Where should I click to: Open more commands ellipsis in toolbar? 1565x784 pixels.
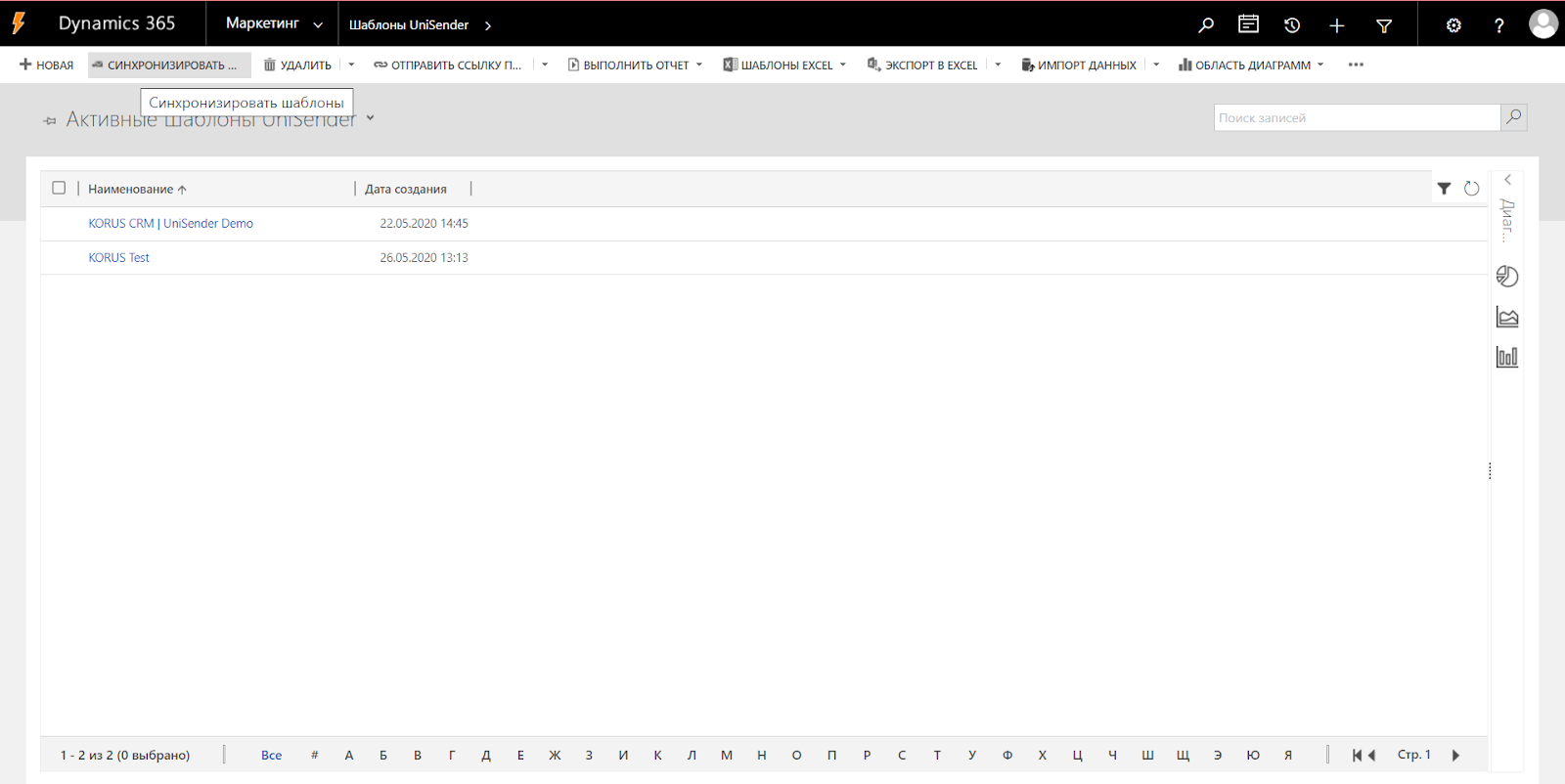(1356, 65)
